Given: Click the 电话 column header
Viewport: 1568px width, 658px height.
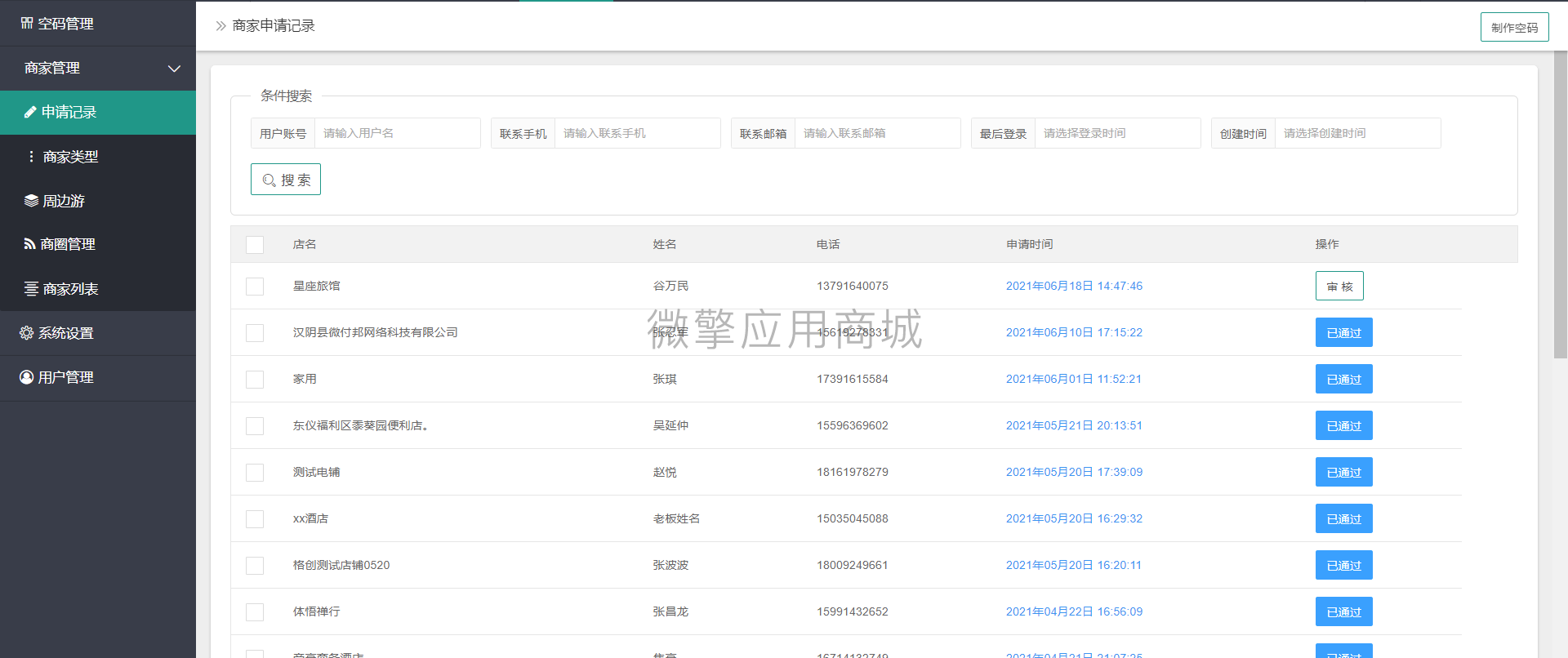Looking at the screenshot, I should (828, 244).
